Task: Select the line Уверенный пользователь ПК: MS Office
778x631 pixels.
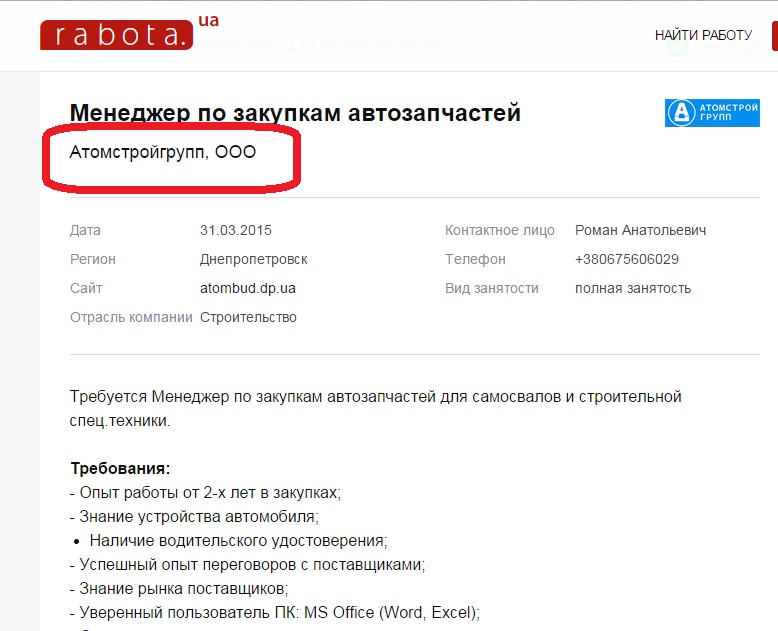Action: tap(275, 612)
